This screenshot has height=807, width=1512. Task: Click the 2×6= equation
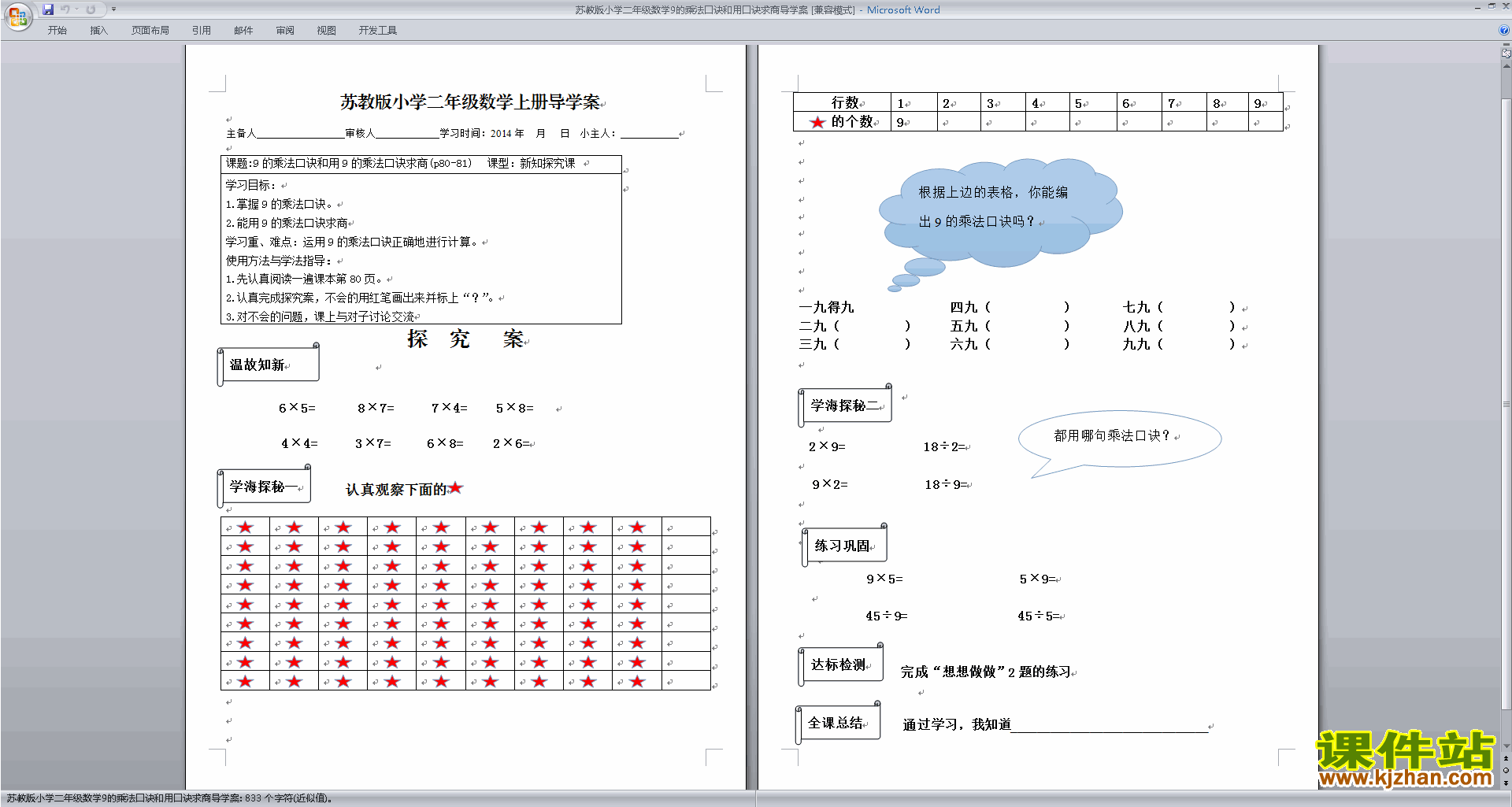click(x=512, y=443)
